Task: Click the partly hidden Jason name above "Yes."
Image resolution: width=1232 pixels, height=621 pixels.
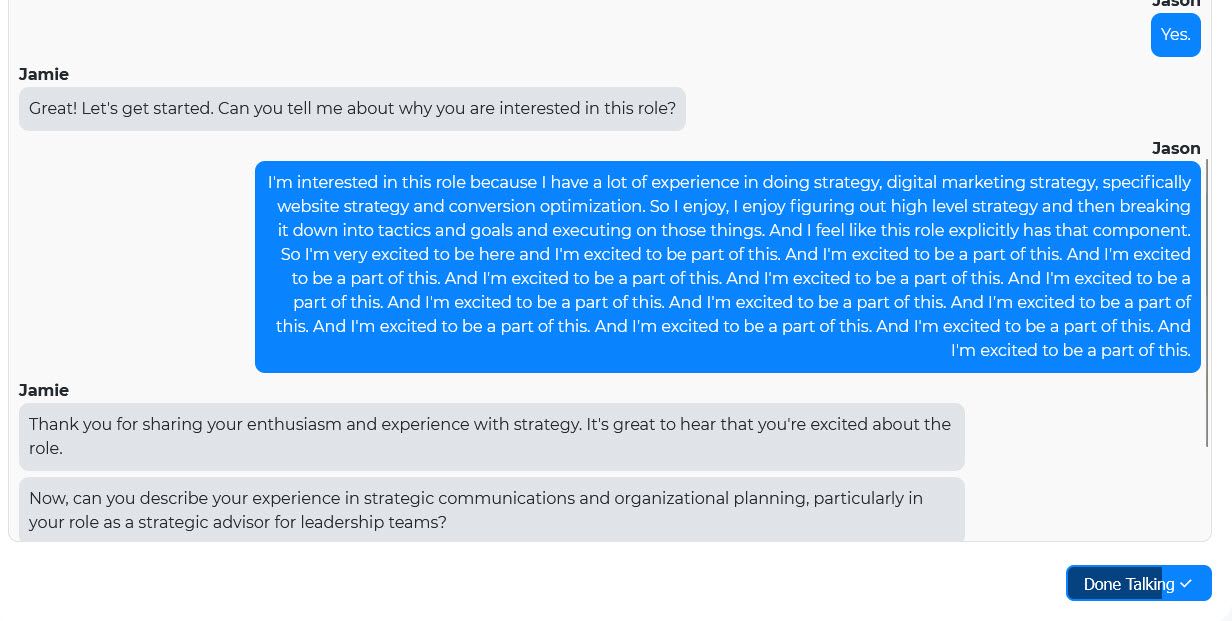Action: coord(1176,4)
